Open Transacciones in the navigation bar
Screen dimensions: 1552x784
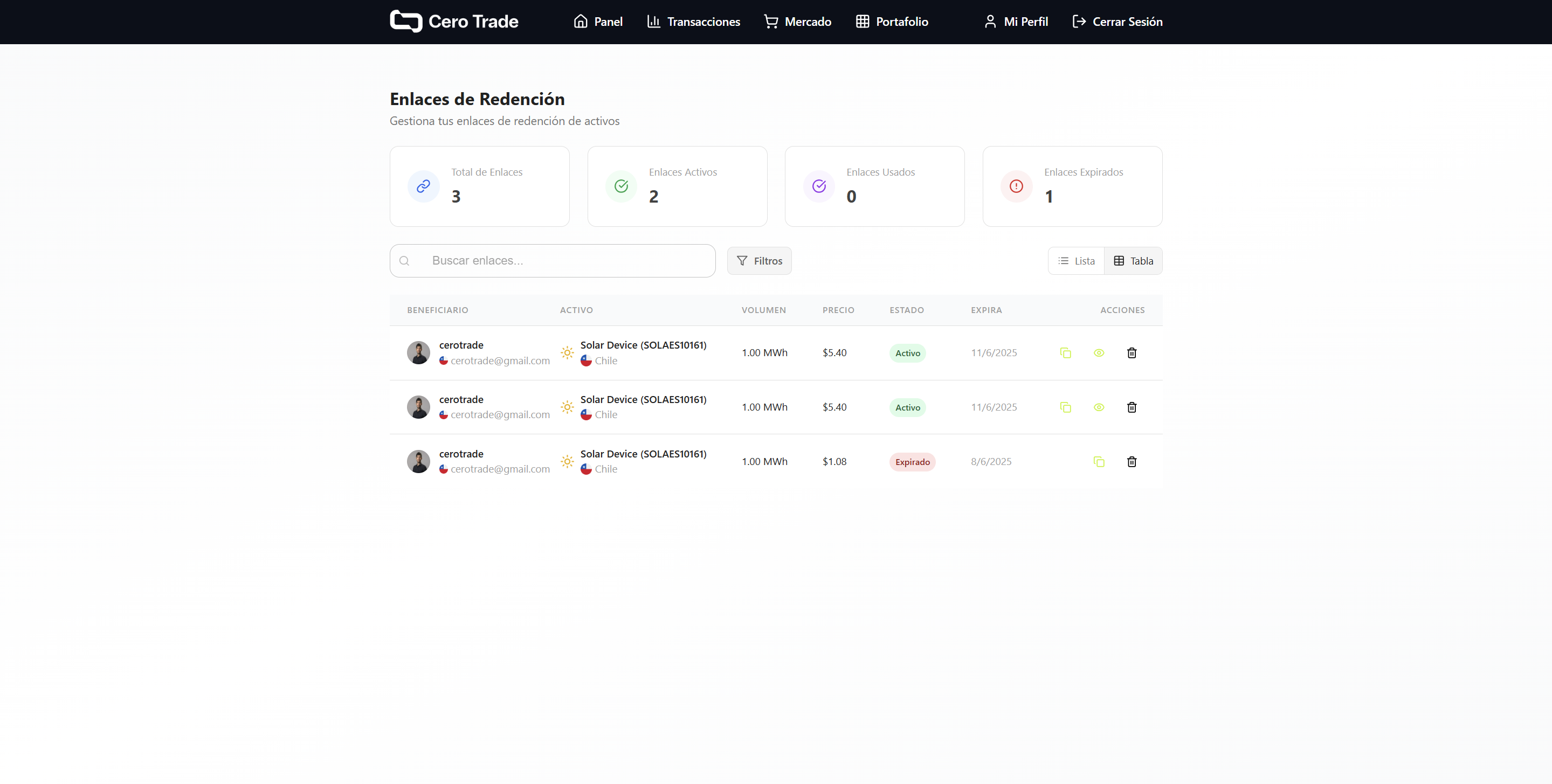pyautogui.click(x=693, y=22)
